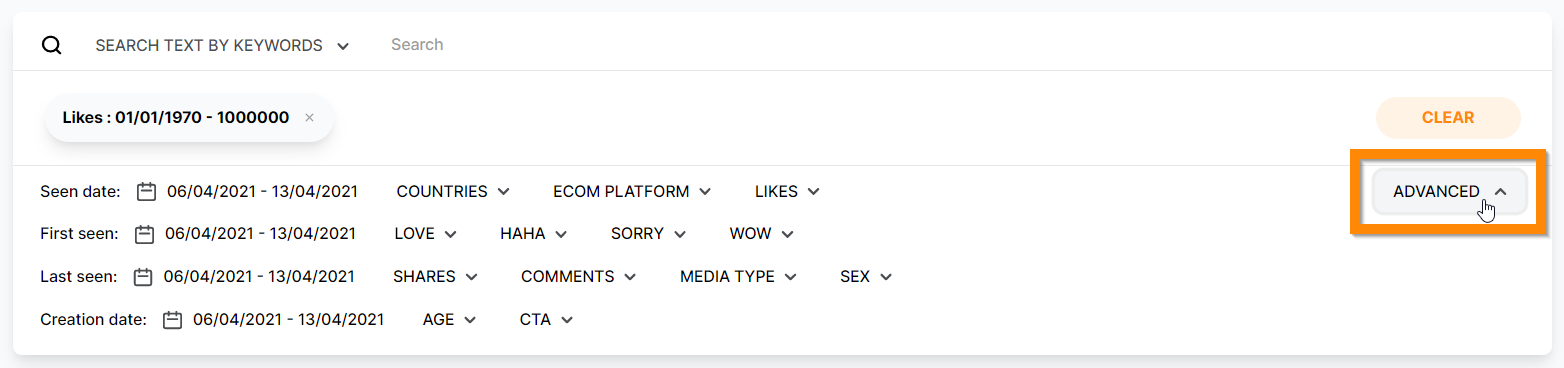Open the Last seen calendar icon

pyautogui.click(x=143, y=277)
